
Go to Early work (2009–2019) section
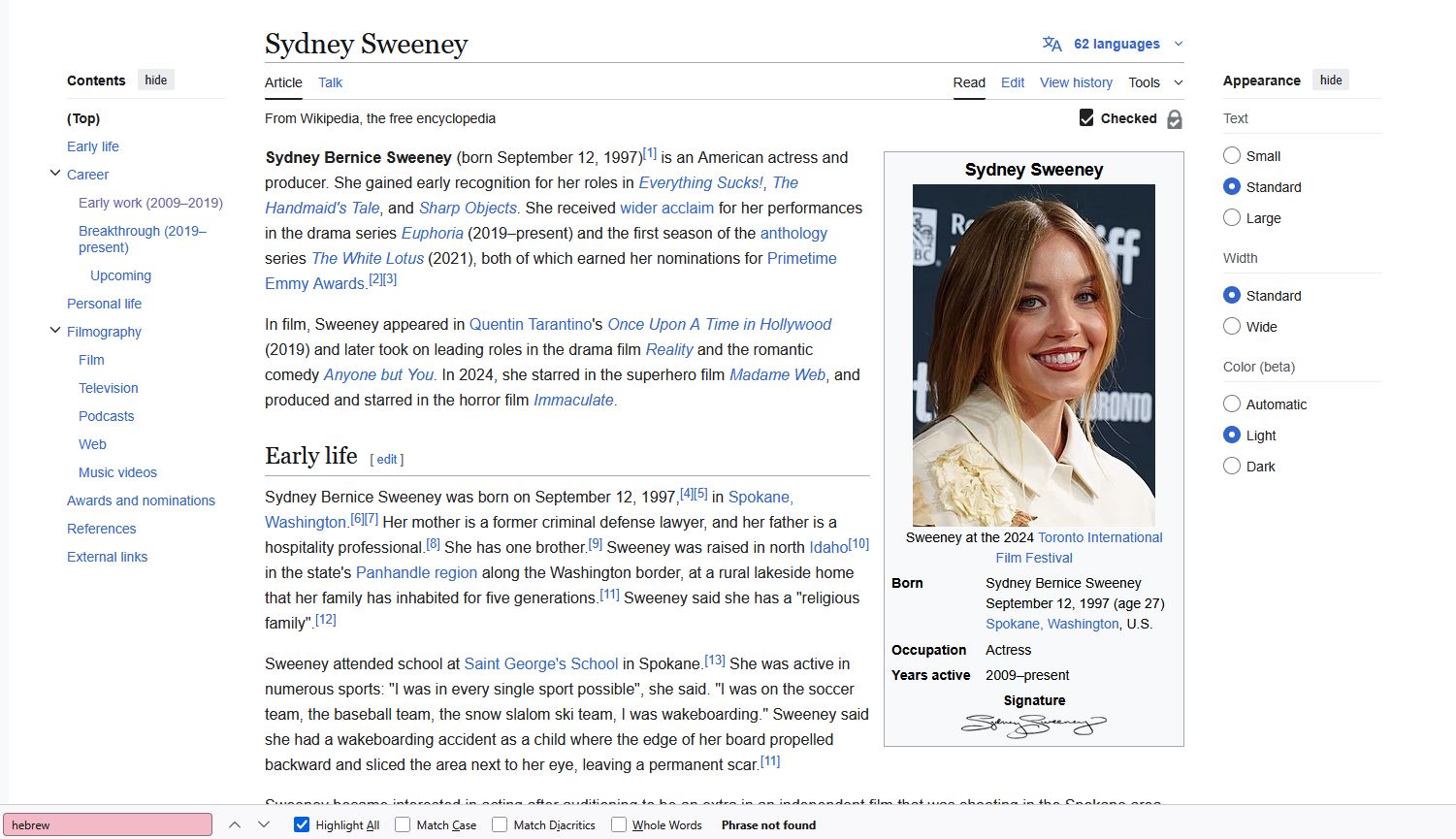pos(150,203)
